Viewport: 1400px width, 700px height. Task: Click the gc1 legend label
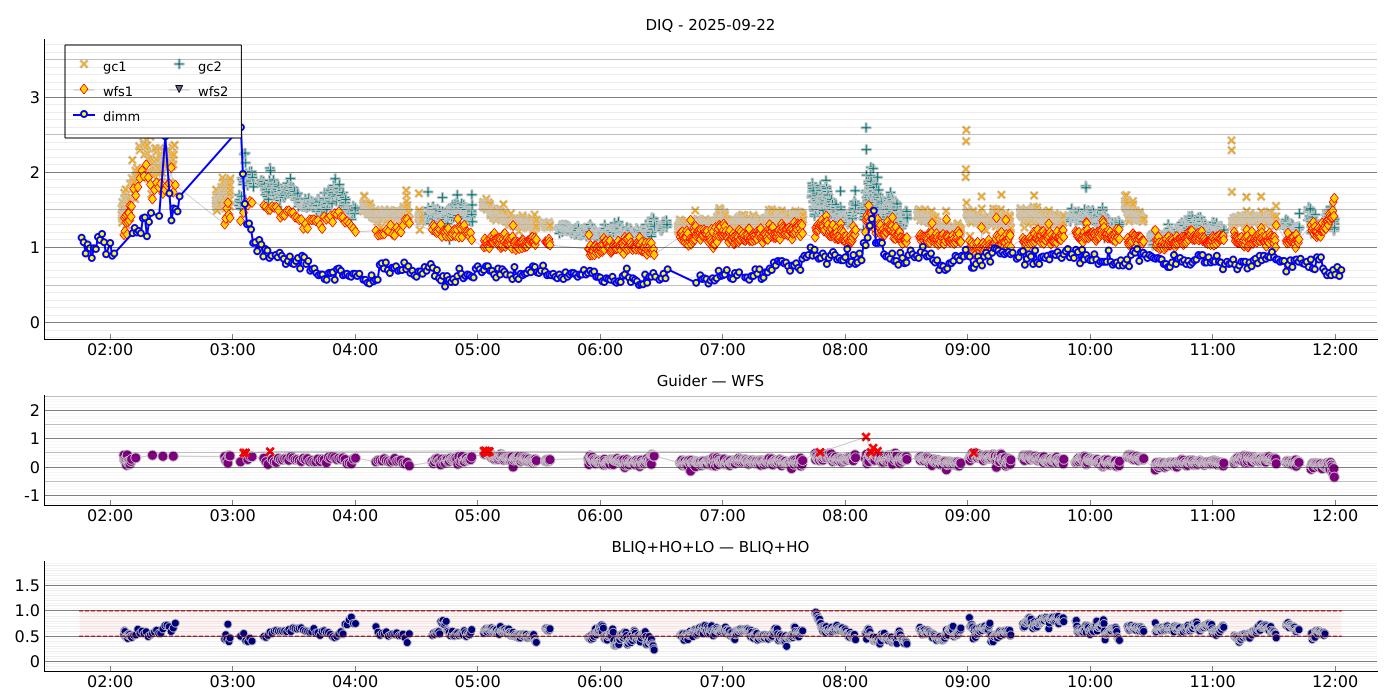(x=114, y=66)
